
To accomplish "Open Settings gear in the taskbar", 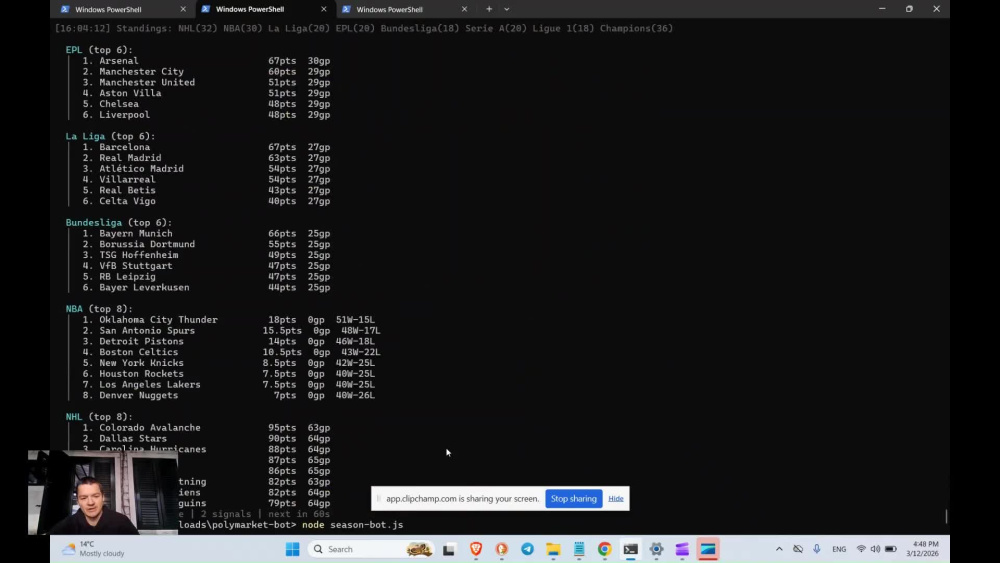I will (x=656, y=549).
